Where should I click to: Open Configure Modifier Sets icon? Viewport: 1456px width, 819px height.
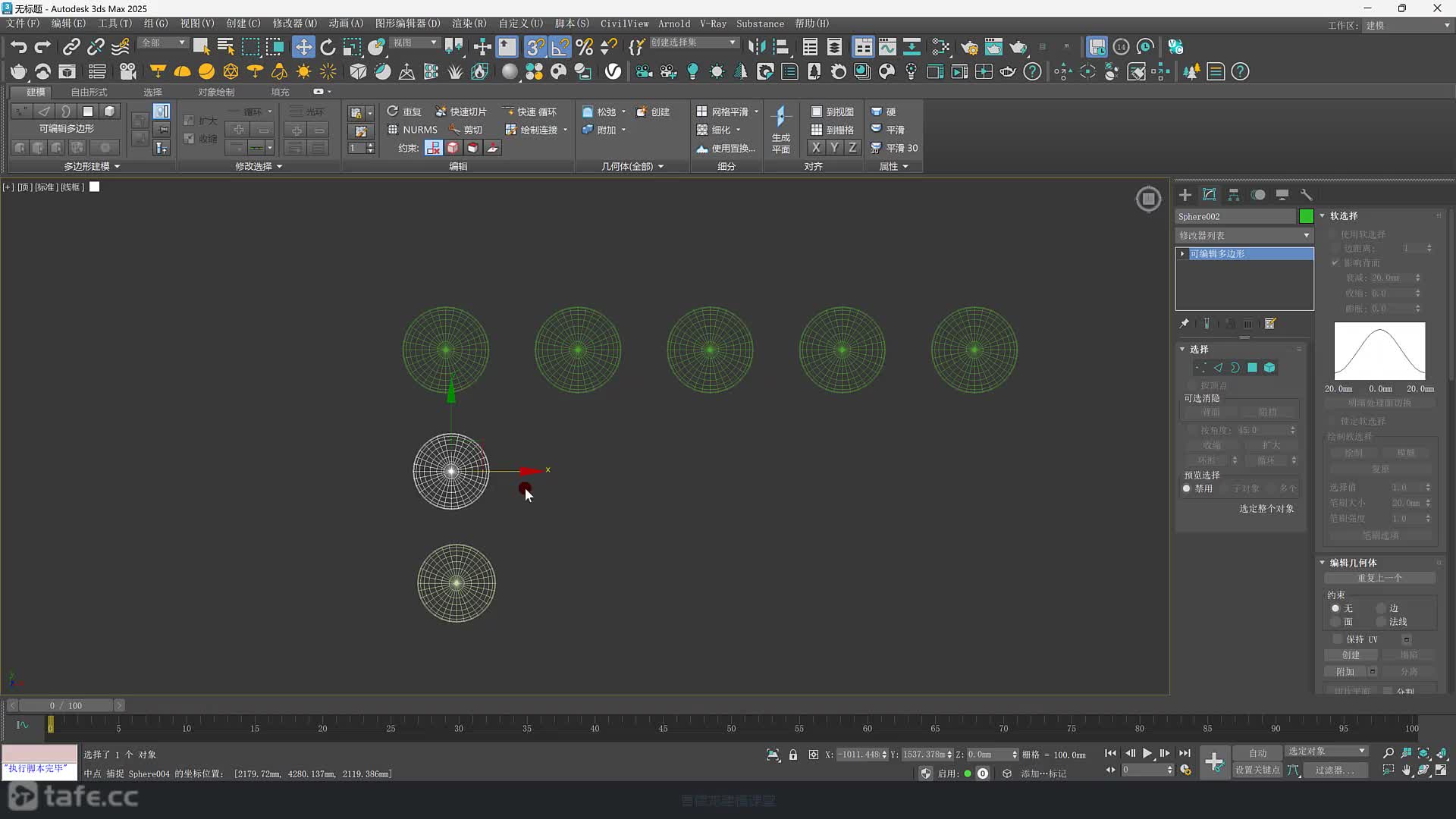pos(1270,324)
